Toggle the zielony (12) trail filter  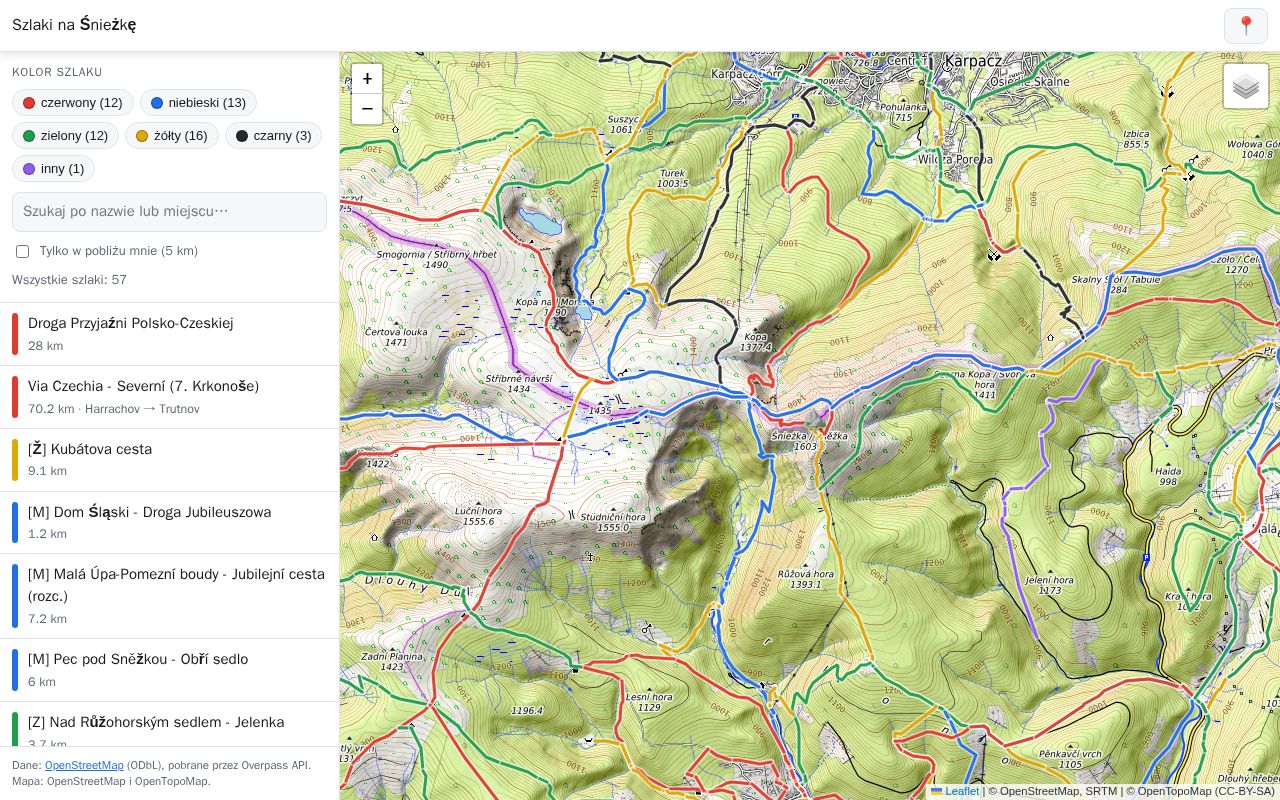pyautogui.click(x=66, y=136)
